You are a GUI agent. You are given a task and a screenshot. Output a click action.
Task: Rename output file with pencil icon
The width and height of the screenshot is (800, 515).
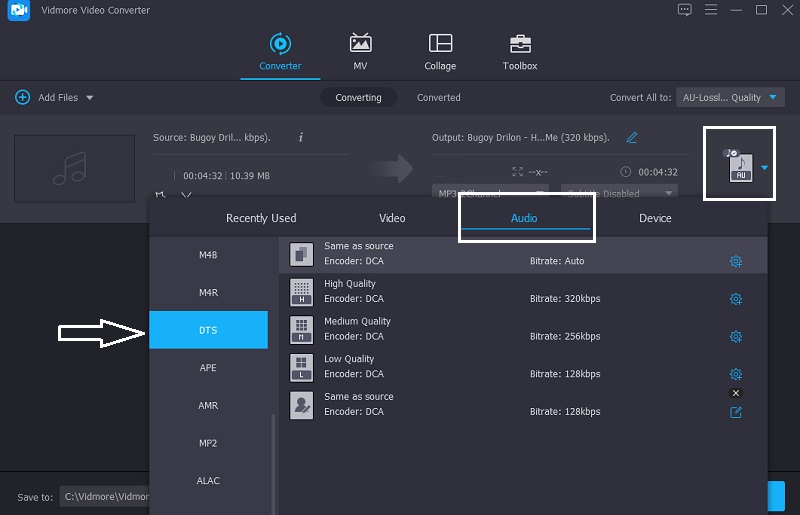(632, 137)
